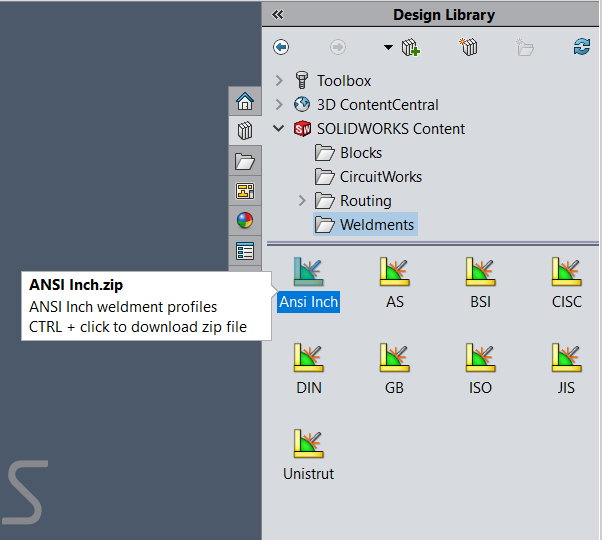The image size is (602, 540).
Task: Click the greyed forward navigation arrow
Action: [x=337, y=47]
